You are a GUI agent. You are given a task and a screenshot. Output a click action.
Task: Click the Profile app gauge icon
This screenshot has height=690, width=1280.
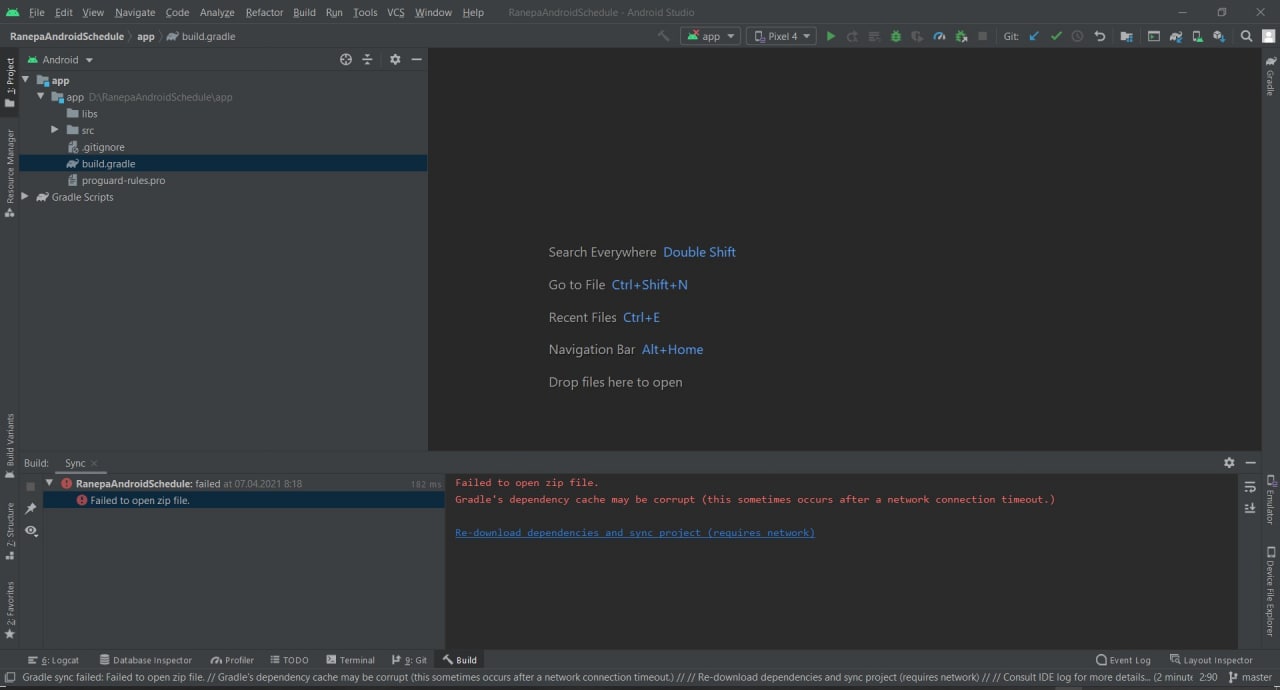tap(939, 36)
